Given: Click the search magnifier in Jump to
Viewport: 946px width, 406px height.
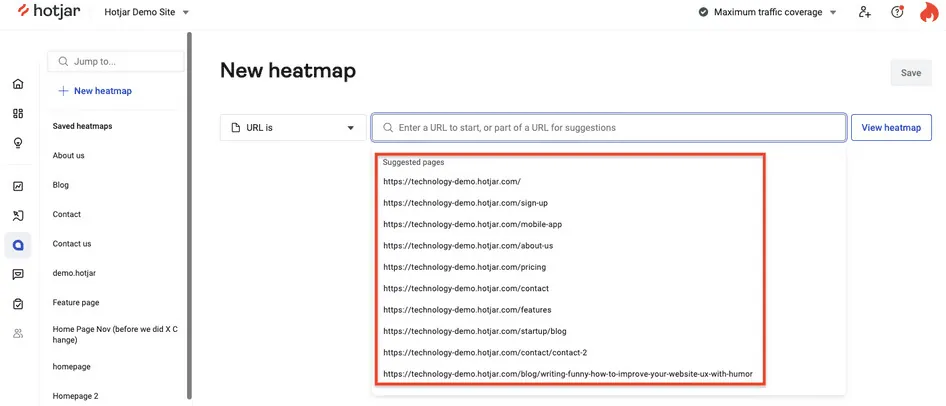Looking at the screenshot, I should (x=63, y=62).
